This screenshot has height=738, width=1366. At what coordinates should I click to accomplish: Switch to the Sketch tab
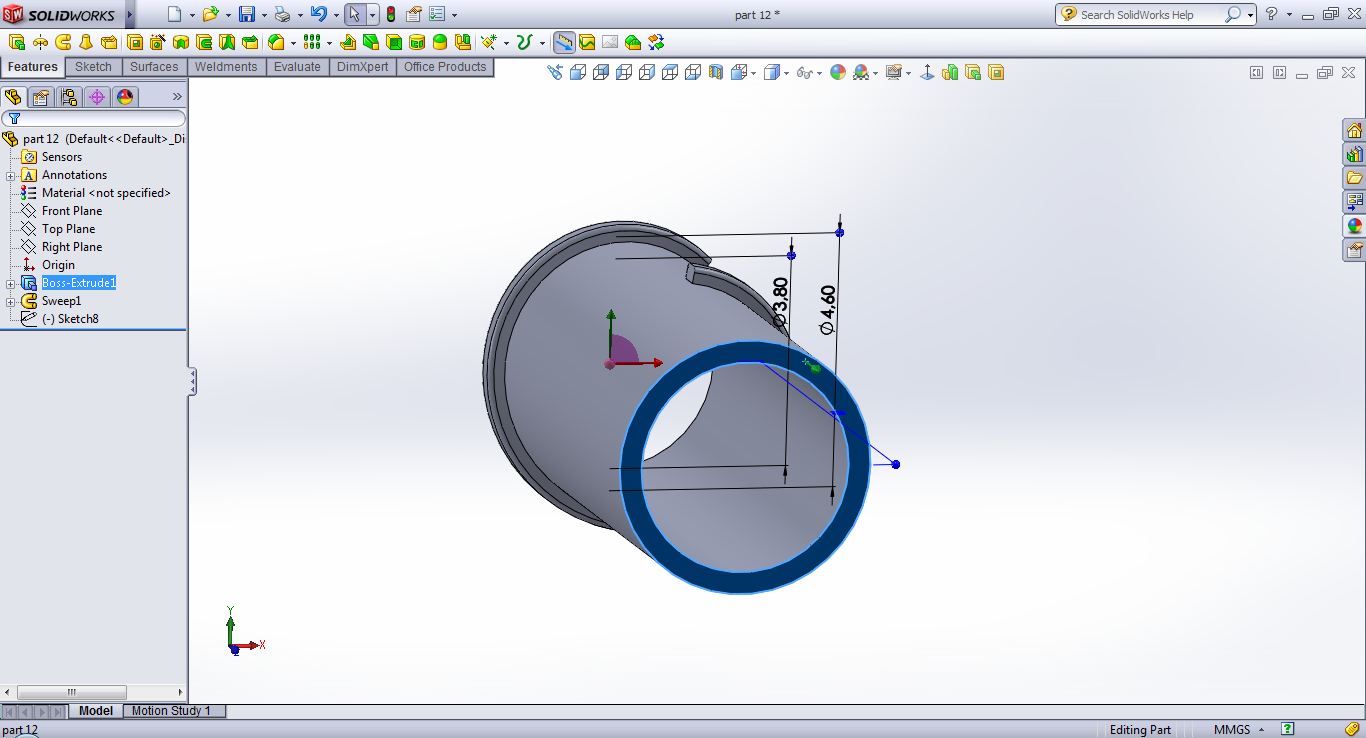[x=94, y=67]
